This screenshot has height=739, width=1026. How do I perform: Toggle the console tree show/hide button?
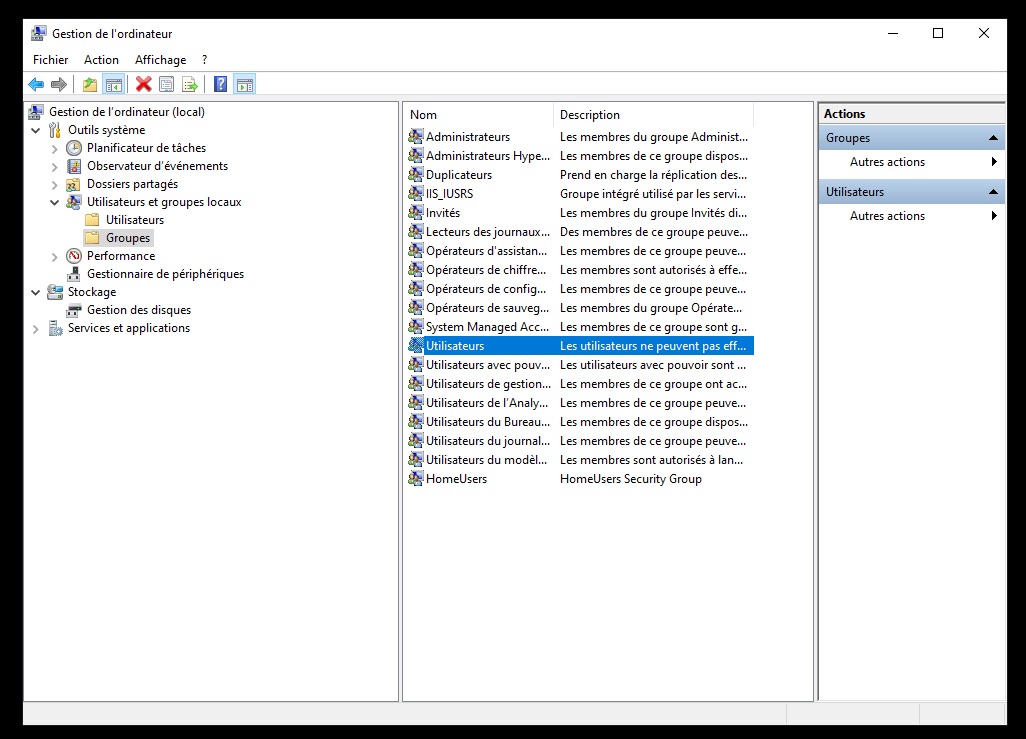pos(114,85)
